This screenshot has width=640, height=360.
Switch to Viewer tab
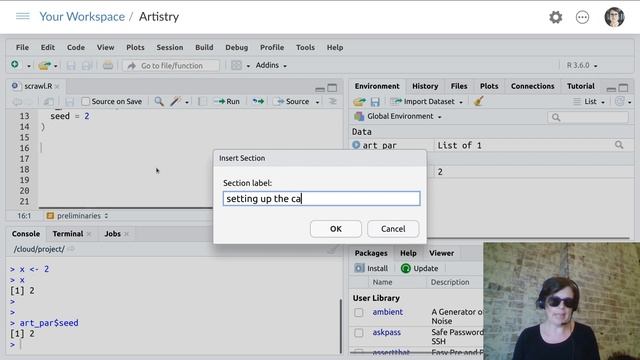click(x=441, y=253)
